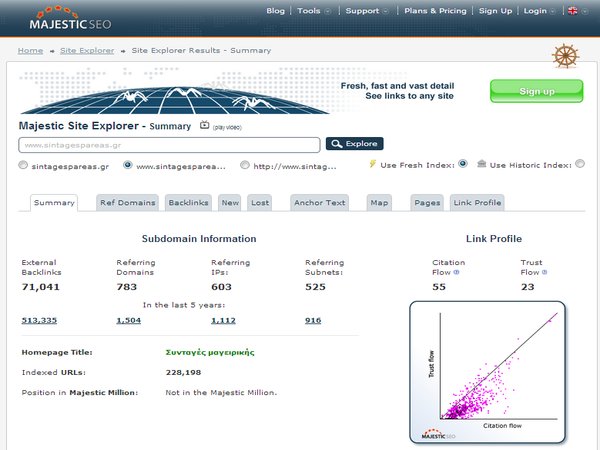Click the Fresh Index lightning icon
This screenshot has width=600, height=450.
click(x=373, y=164)
